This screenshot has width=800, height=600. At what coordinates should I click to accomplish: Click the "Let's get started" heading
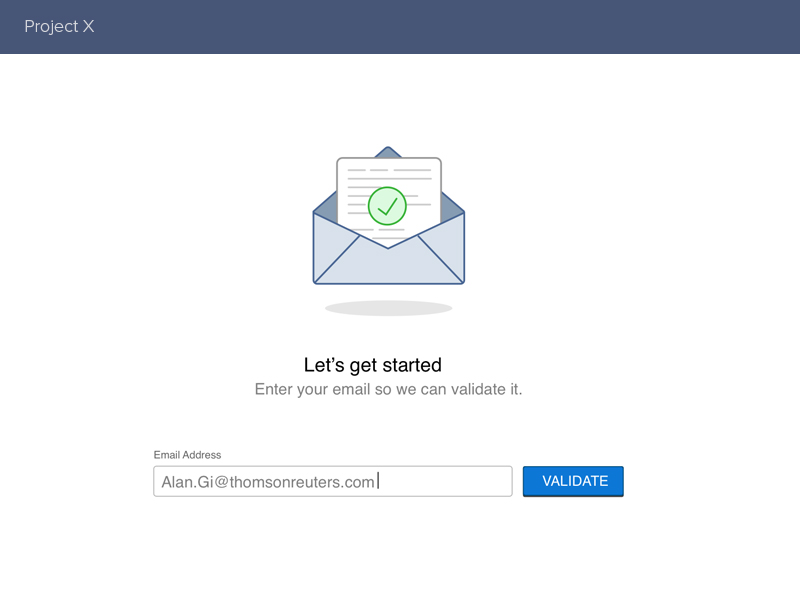[372, 365]
